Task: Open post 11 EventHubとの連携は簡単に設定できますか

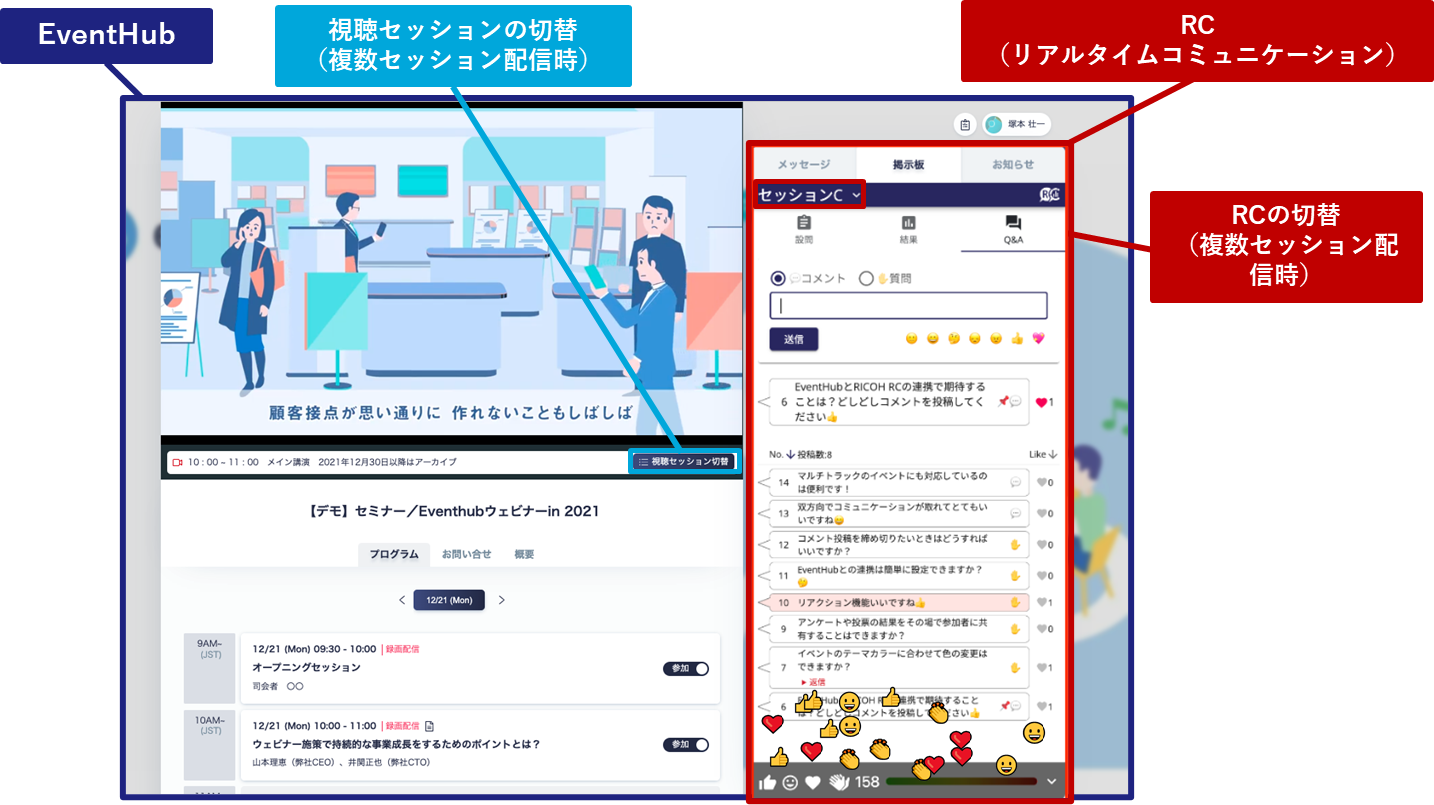Action: (899, 576)
